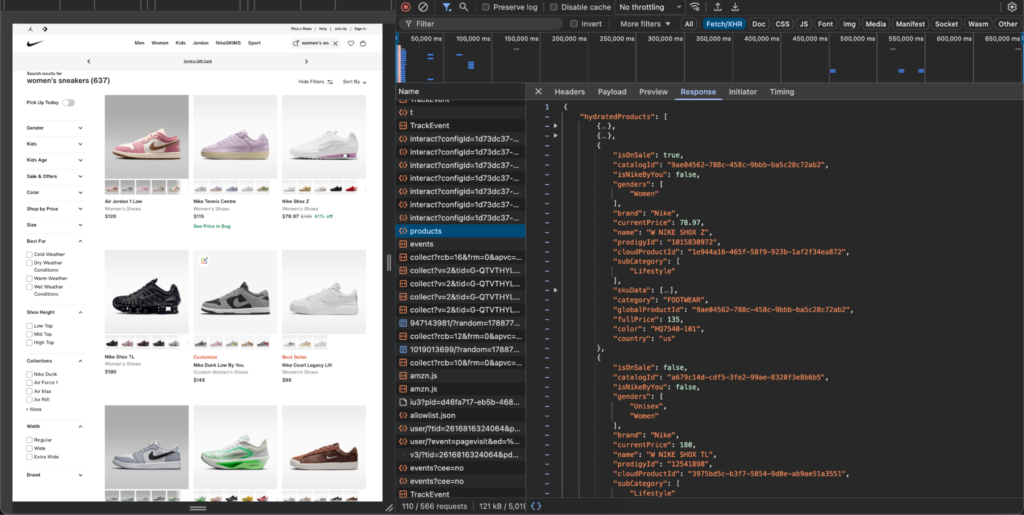Click the Nike swoosh logo
1024x515 pixels.
coord(35,43)
